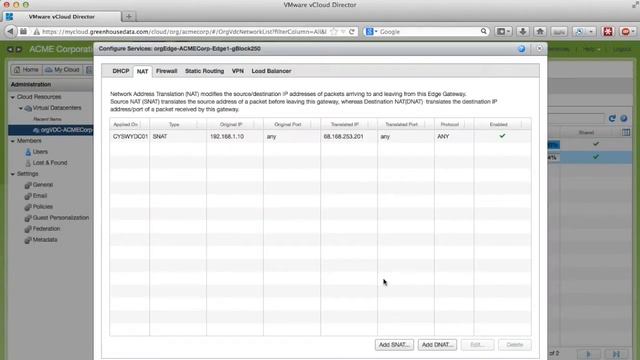Select the NAT tab

pyautogui.click(x=142, y=71)
